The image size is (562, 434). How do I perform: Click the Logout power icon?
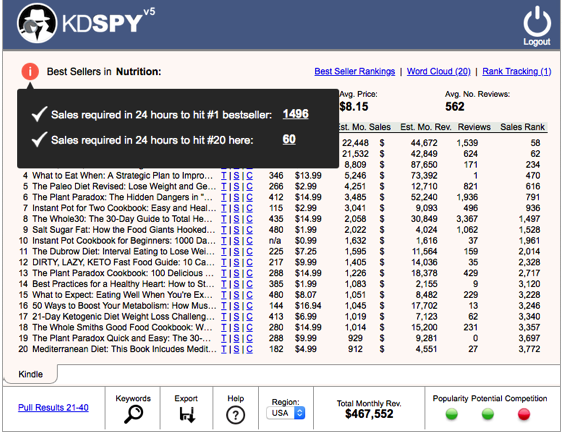(x=537, y=22)
